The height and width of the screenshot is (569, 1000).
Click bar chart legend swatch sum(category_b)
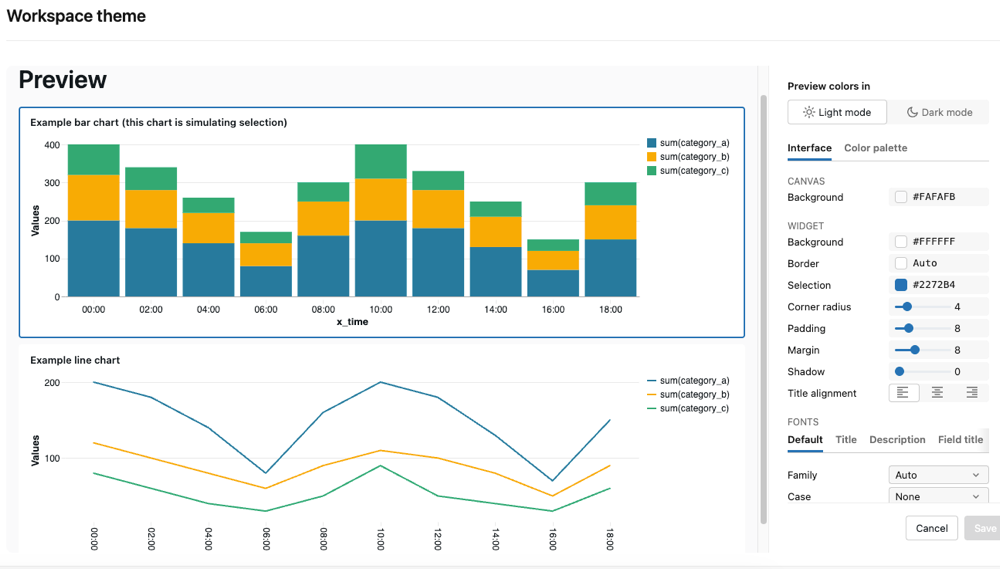[651, 157]
